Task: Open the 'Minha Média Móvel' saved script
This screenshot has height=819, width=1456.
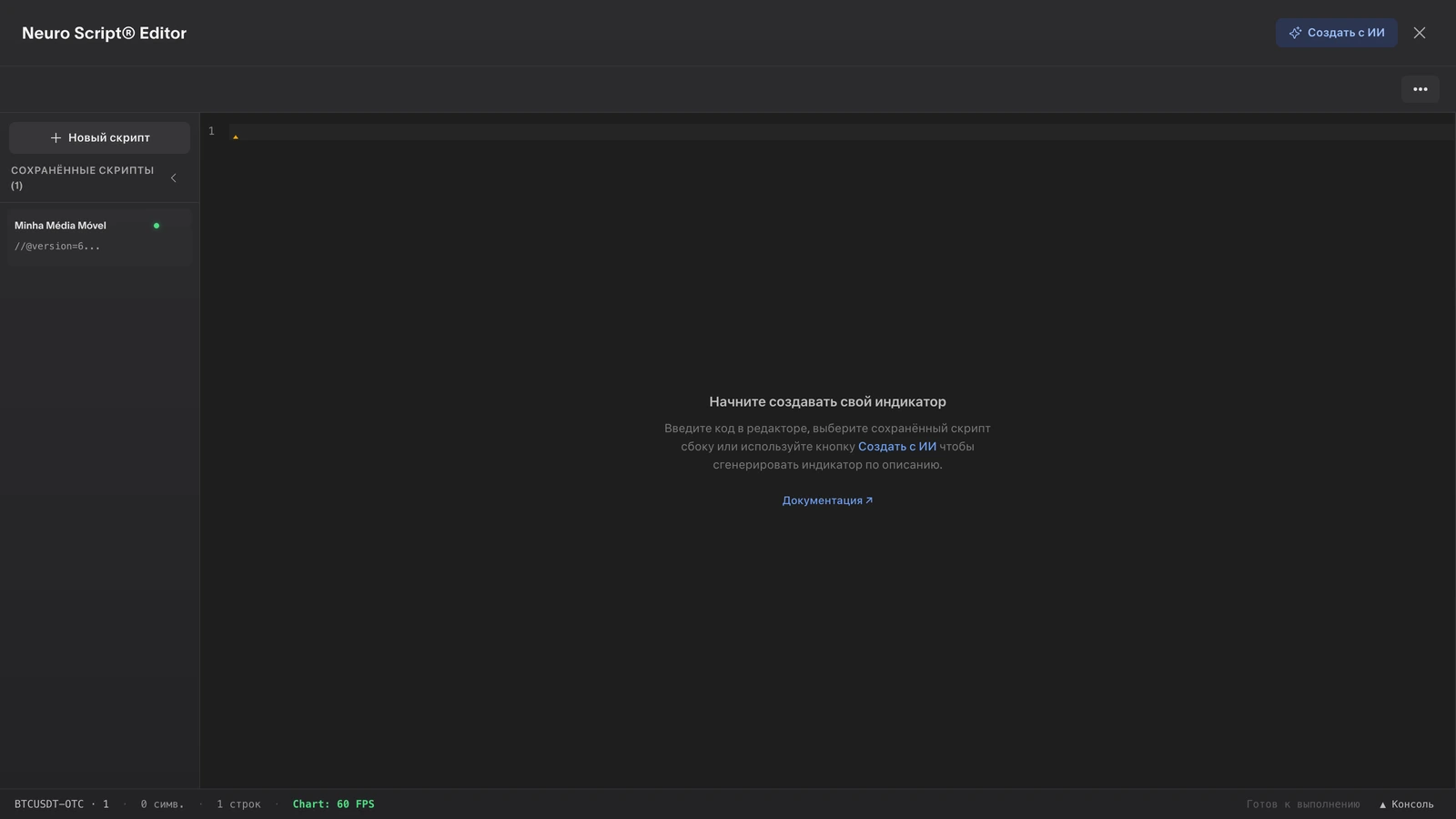Action: click(100, 237)
